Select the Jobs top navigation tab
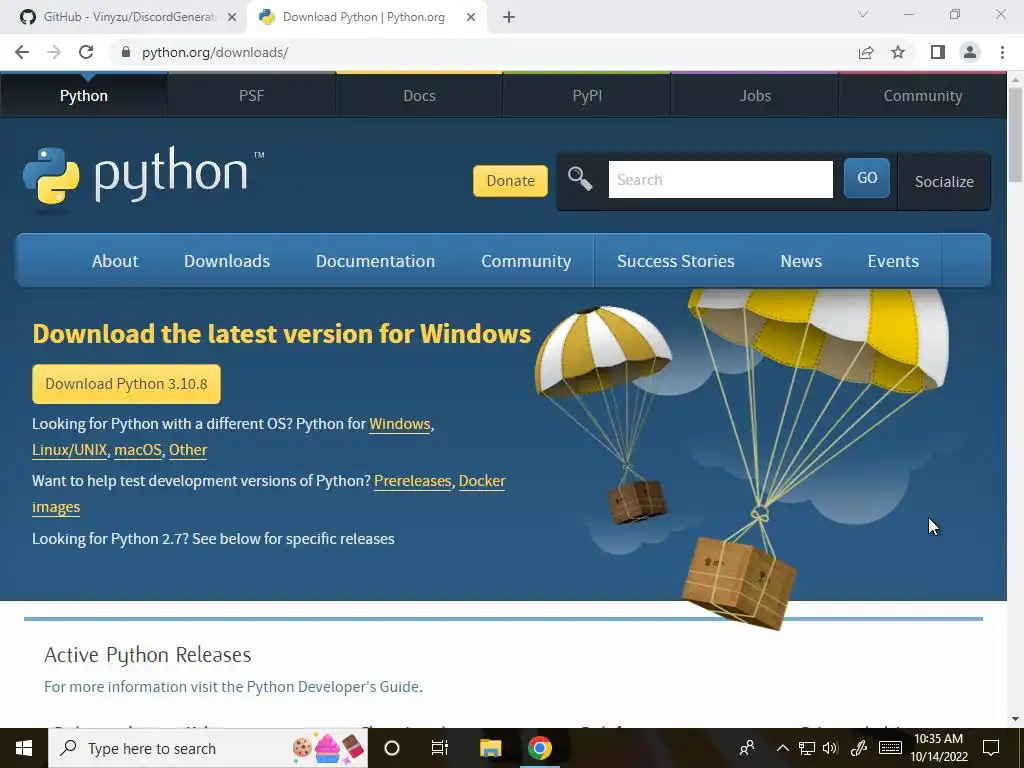The image size is (1024, 768). coord(755,95)
